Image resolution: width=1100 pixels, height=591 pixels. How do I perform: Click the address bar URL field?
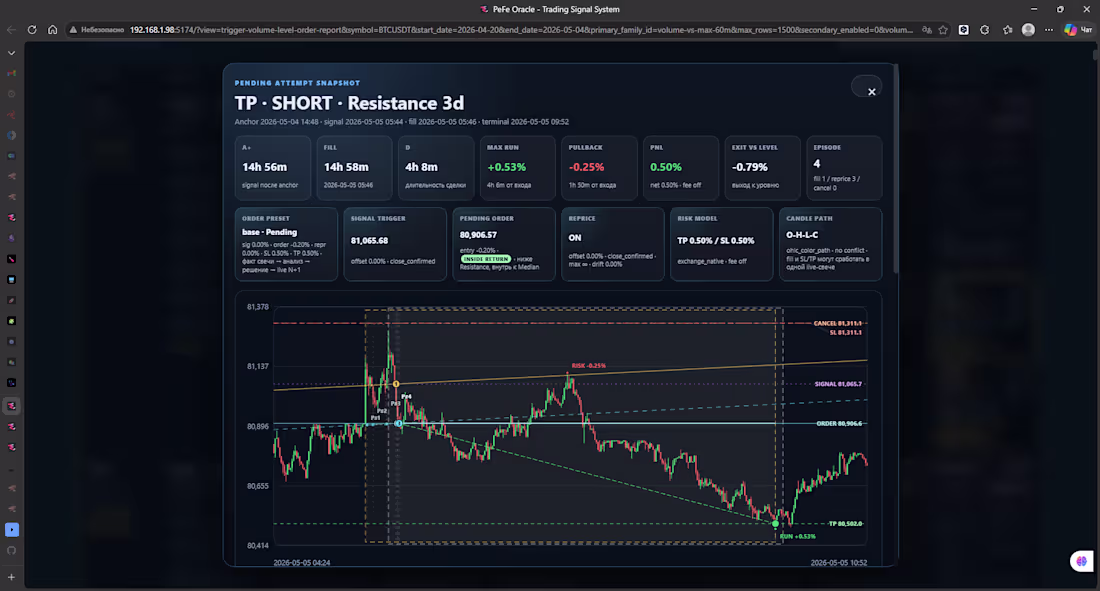521,30
